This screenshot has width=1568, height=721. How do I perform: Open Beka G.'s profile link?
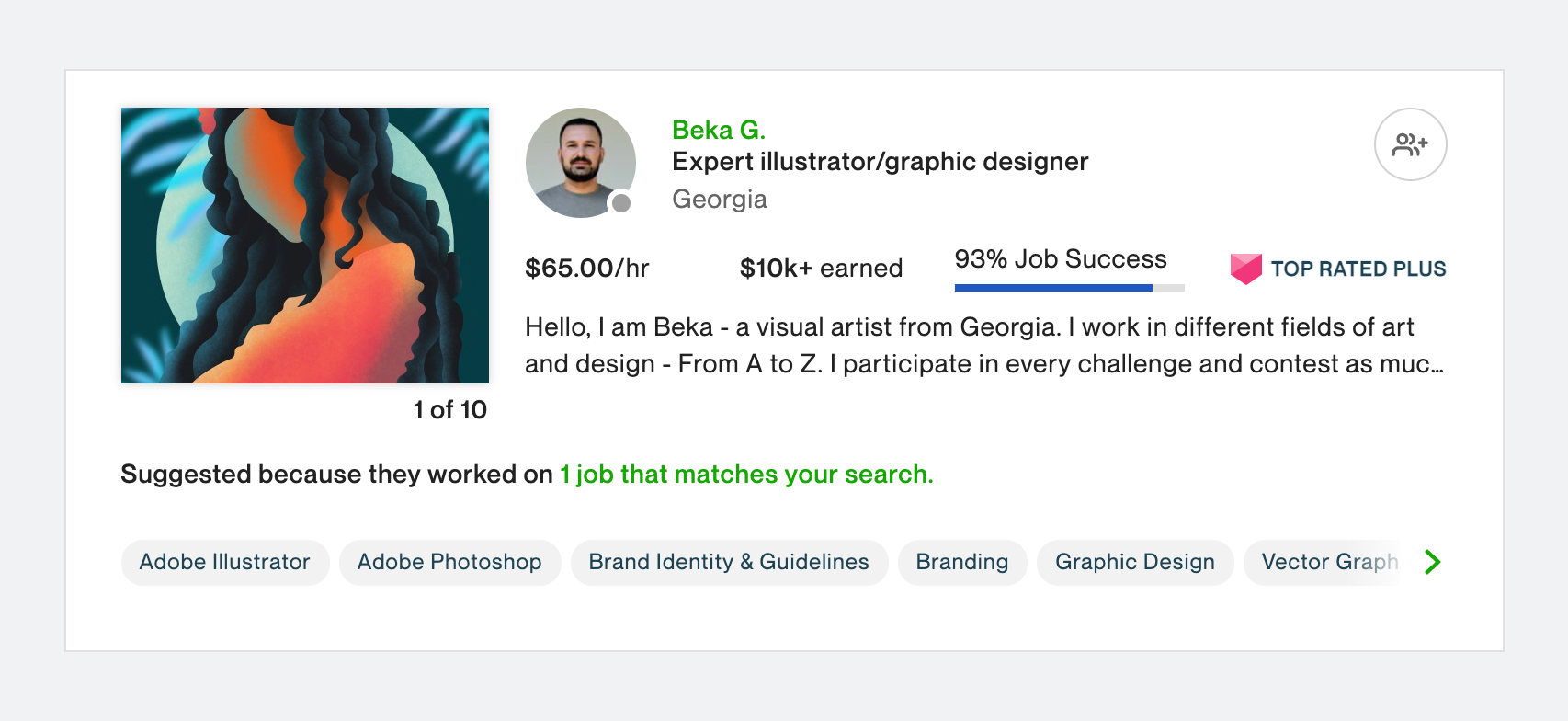(x=719, y=129)
